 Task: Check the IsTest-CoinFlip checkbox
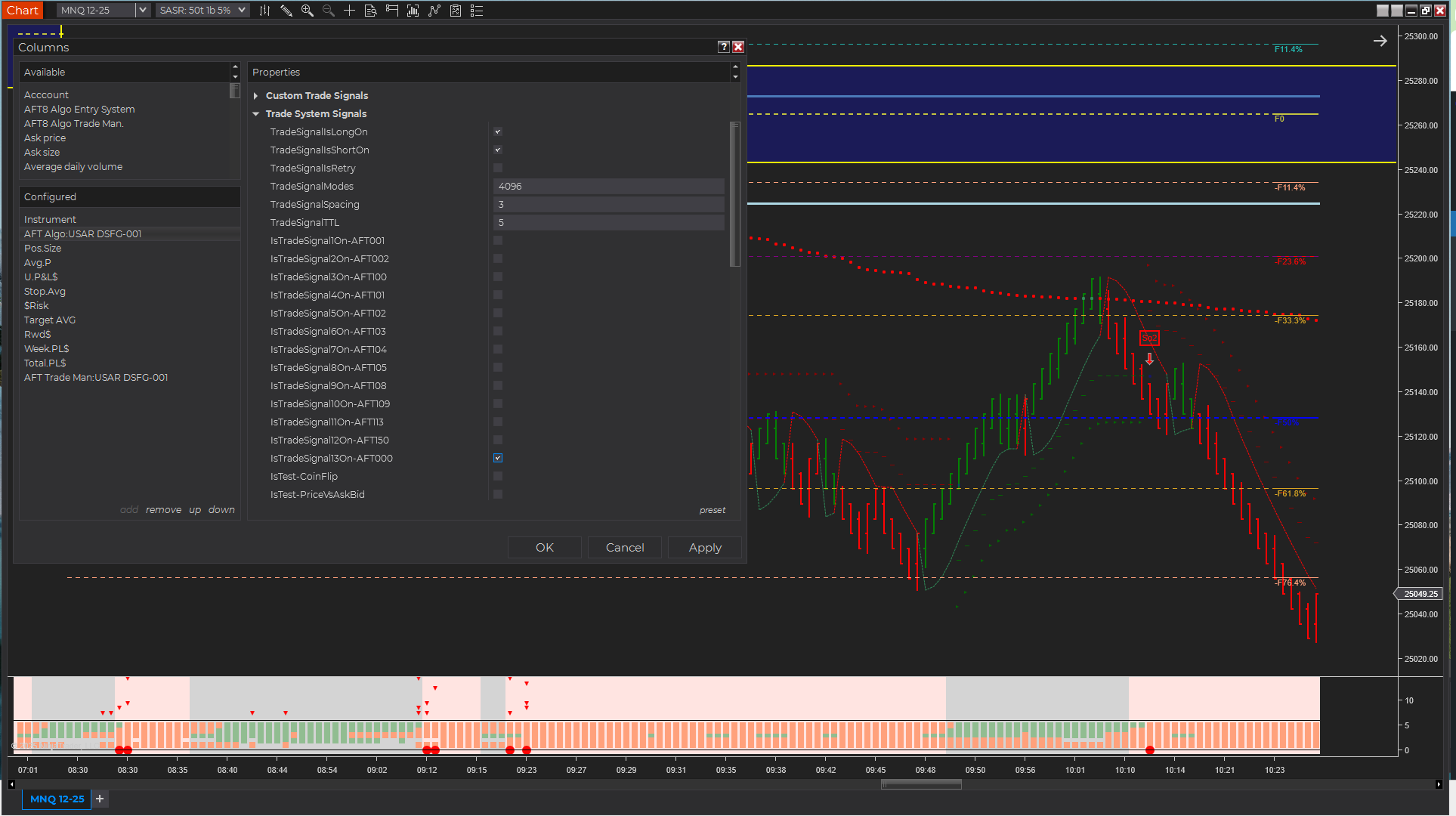point(497,476)
